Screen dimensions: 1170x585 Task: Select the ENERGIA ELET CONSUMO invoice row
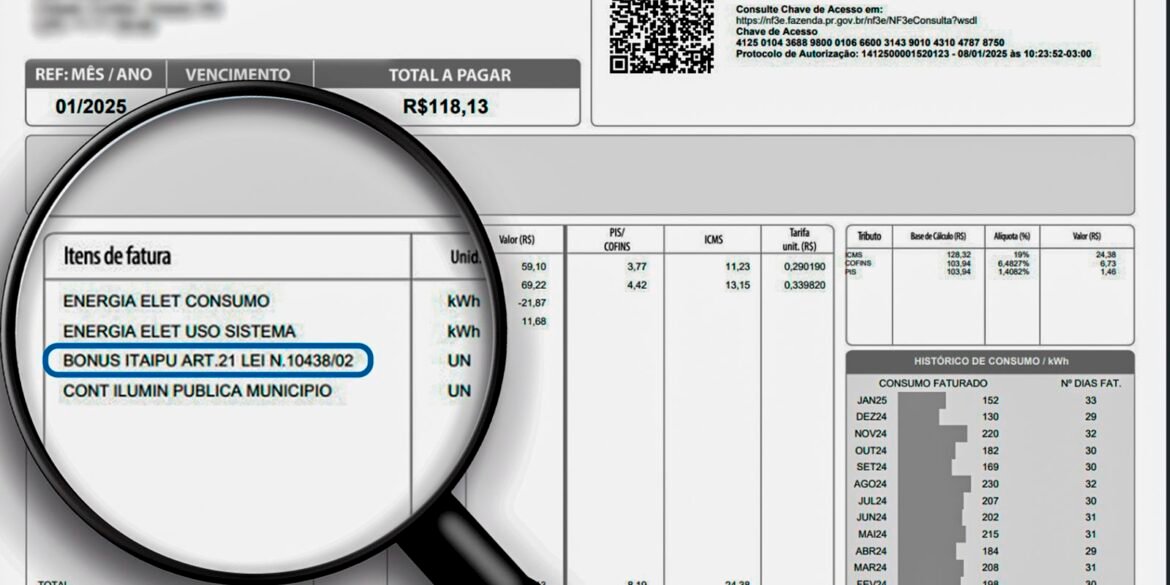pos(167,300)
